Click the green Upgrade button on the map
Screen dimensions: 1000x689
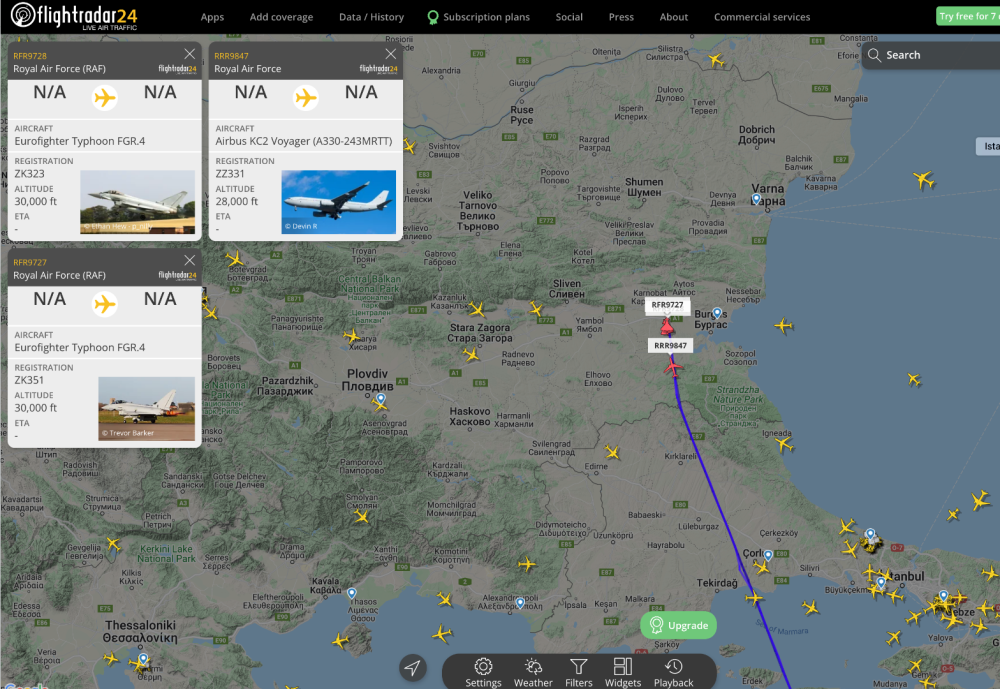678,625
